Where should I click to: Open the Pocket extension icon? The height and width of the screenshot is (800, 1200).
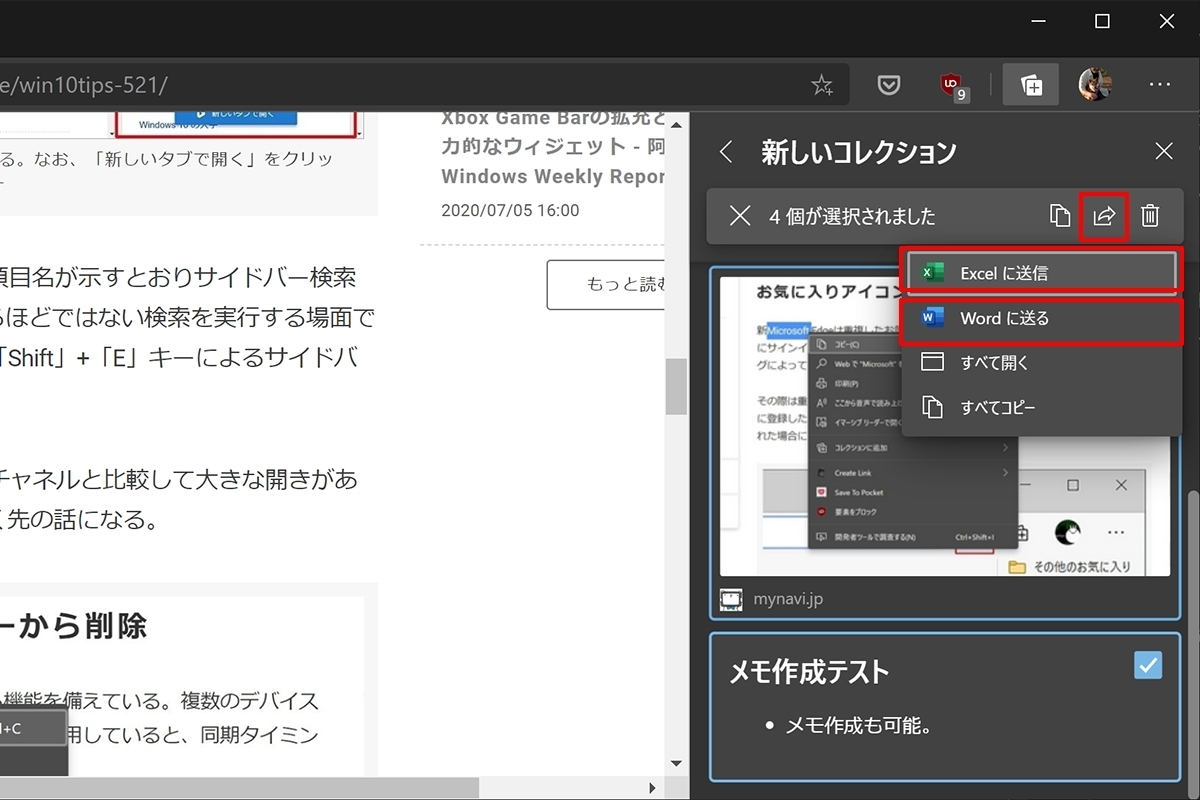(888, 85)
